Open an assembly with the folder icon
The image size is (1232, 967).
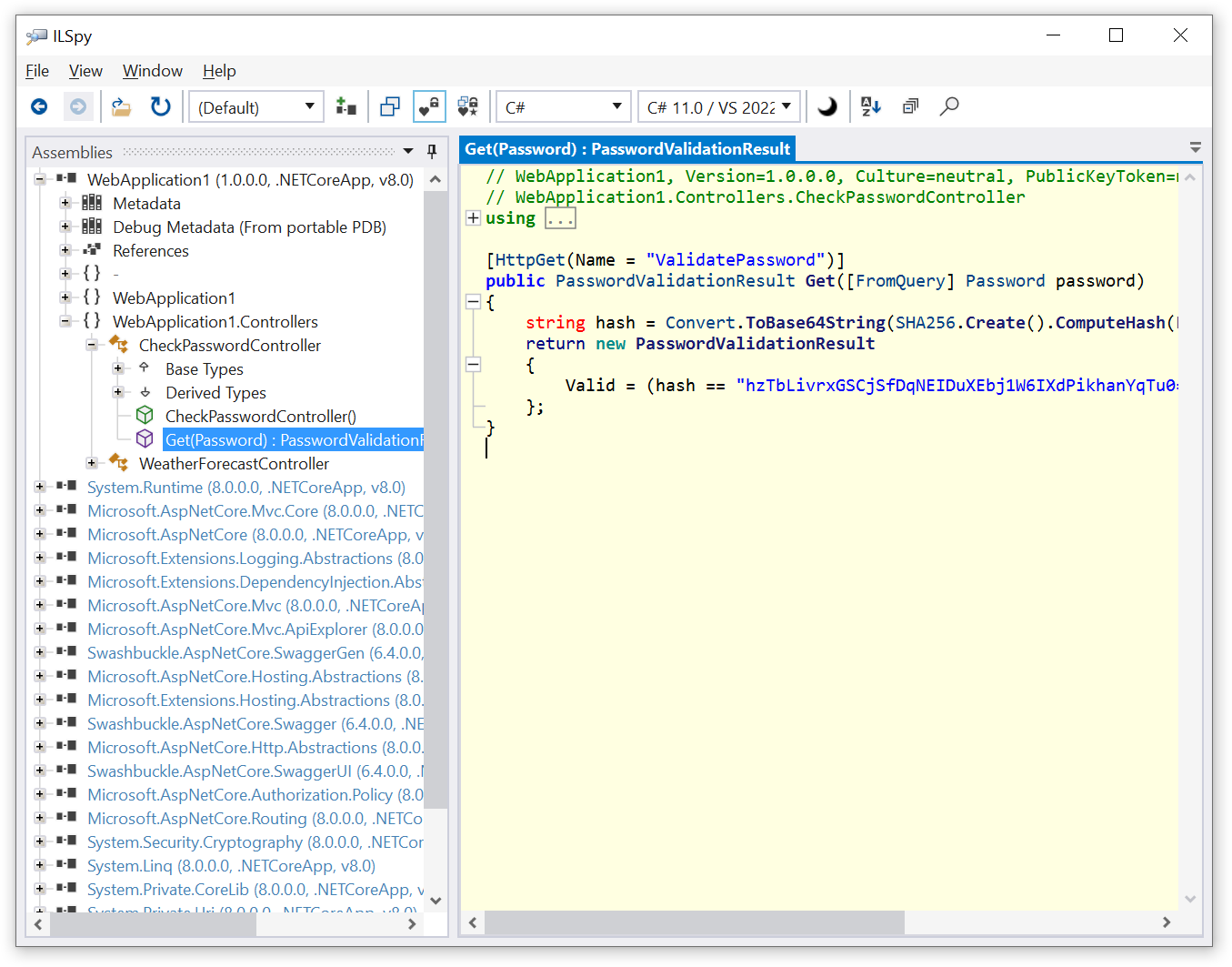tap(121, 107)
